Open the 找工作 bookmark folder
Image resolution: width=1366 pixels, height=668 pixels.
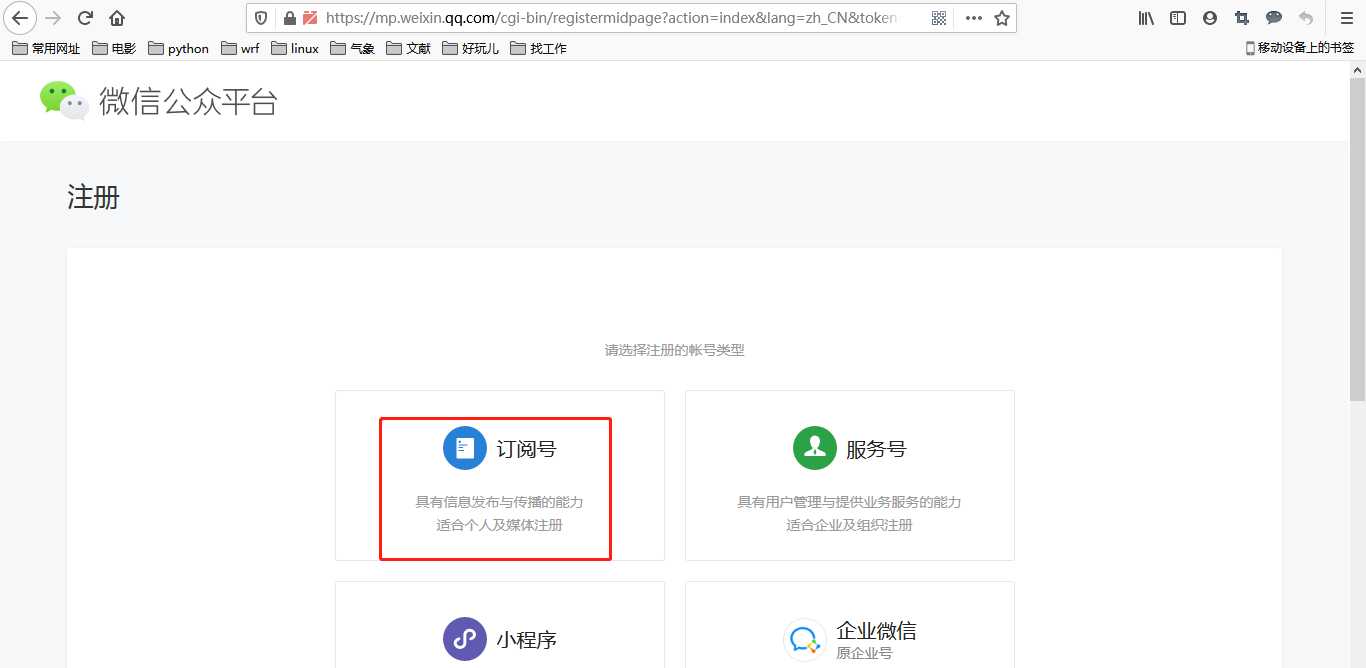(x=538, y=48)
